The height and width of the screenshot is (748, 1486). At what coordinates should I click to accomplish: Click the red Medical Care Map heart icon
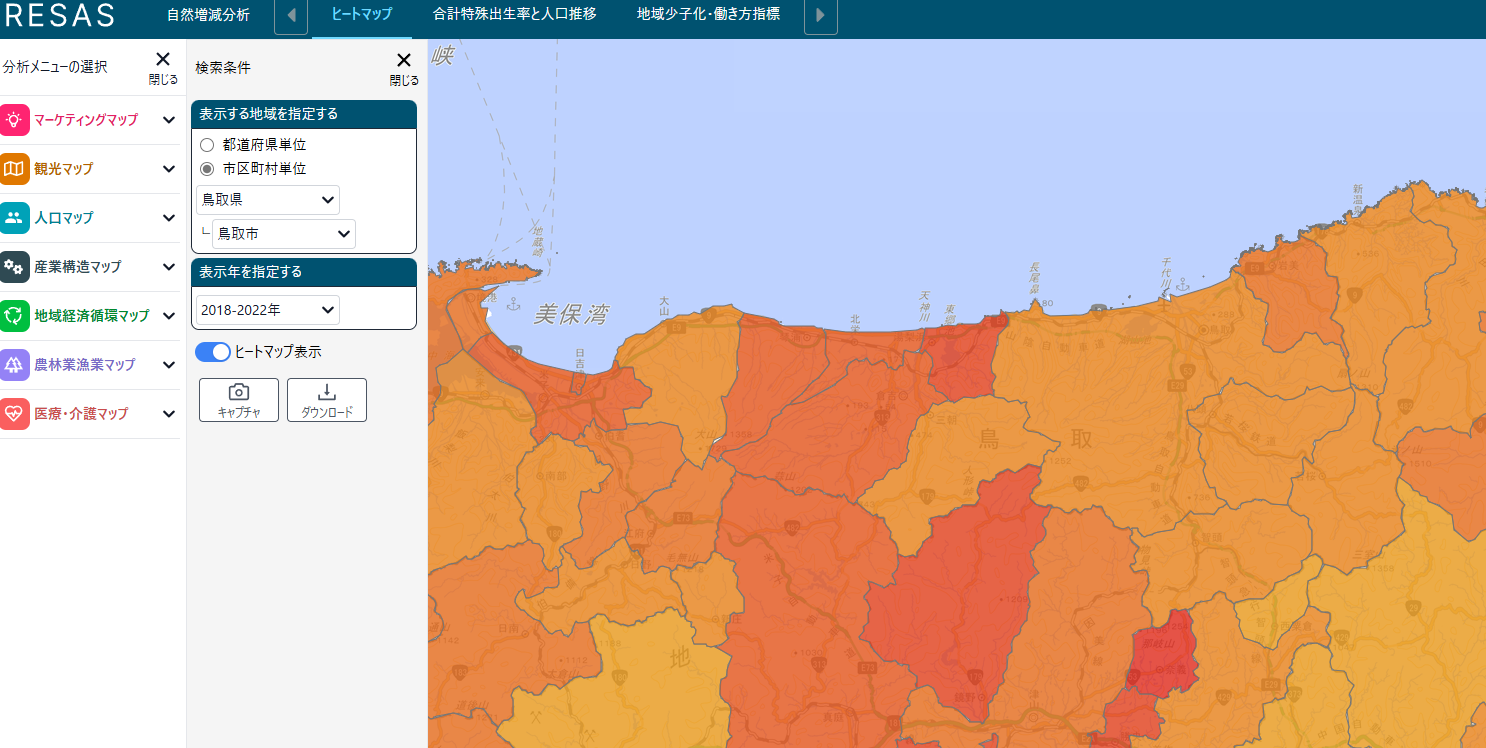[14, 414]
